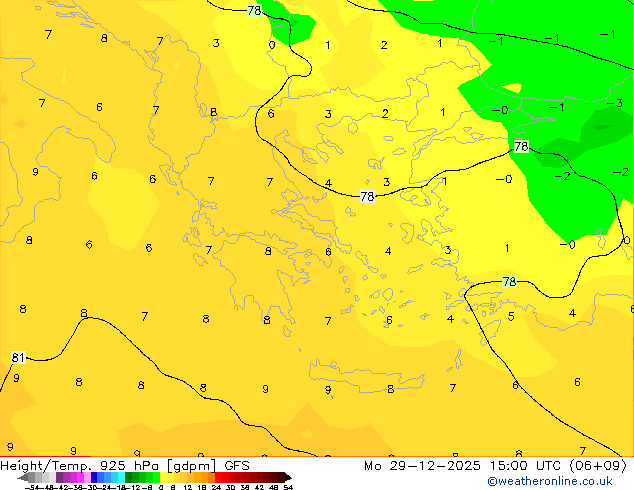This screenshot has width=634, height=490.
Task: Click the legend scale label 12
Action: click(188, 488)
